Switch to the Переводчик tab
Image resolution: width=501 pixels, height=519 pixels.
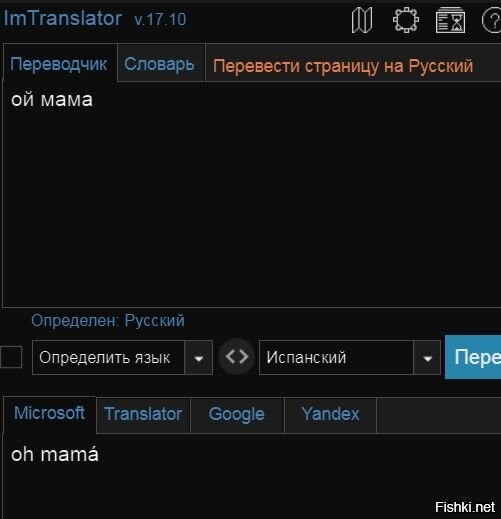pyautogui.click(x=59, y=63)
